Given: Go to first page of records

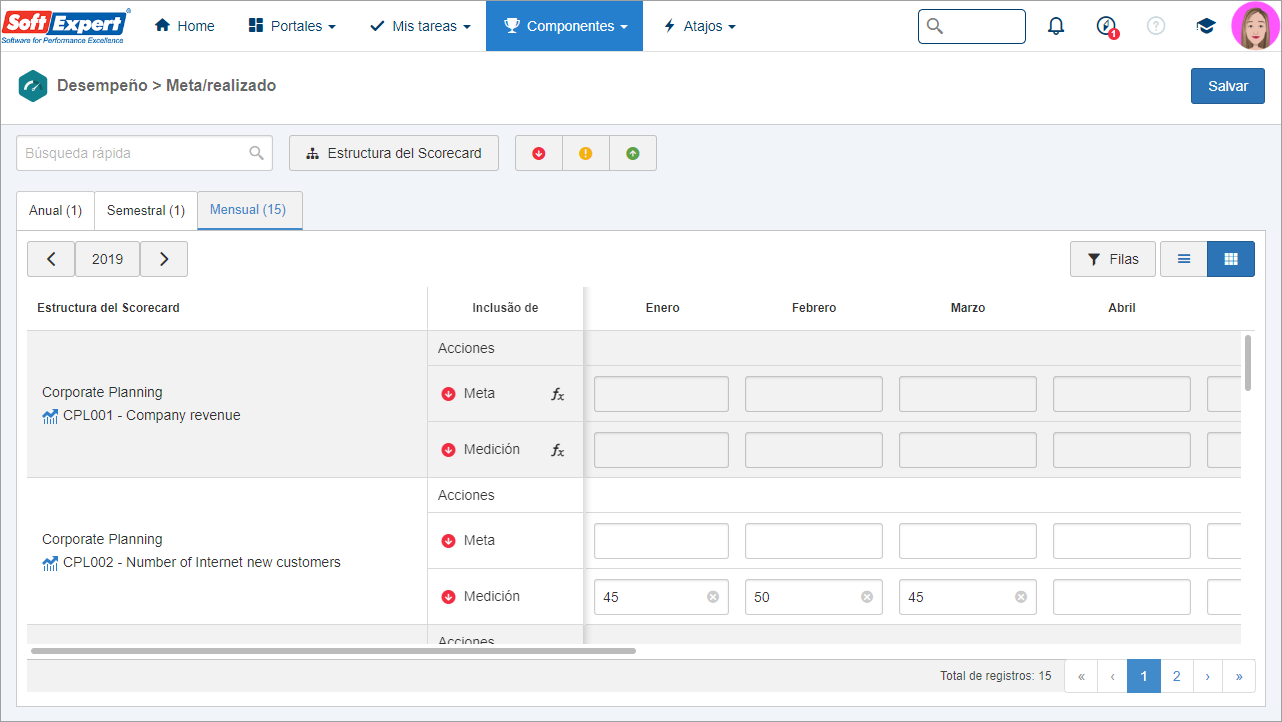Looking at the screenshot, I should pyautogui.click(x=1081, y=676).
